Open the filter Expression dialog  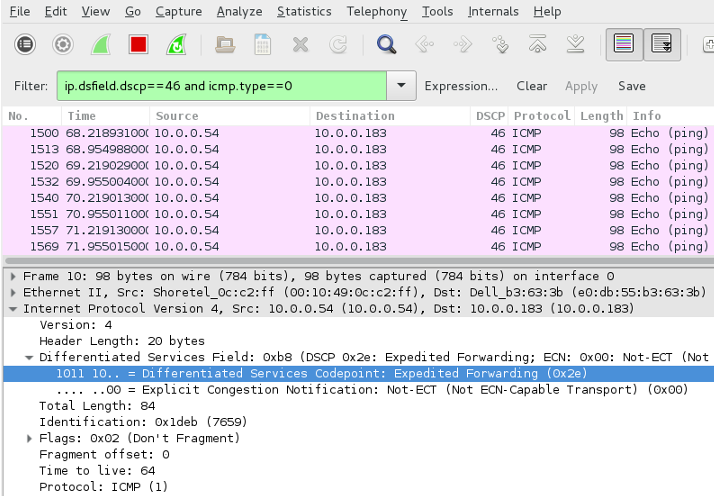(461, 86)
